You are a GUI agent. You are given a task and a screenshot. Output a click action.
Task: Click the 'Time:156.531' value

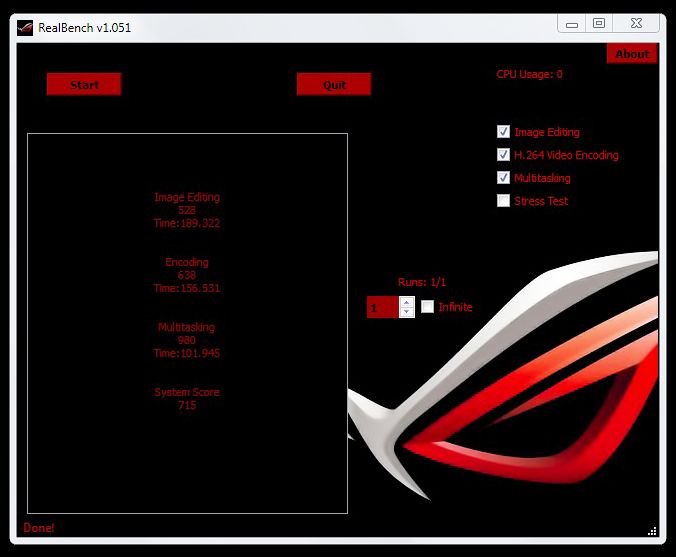point(187,288)
